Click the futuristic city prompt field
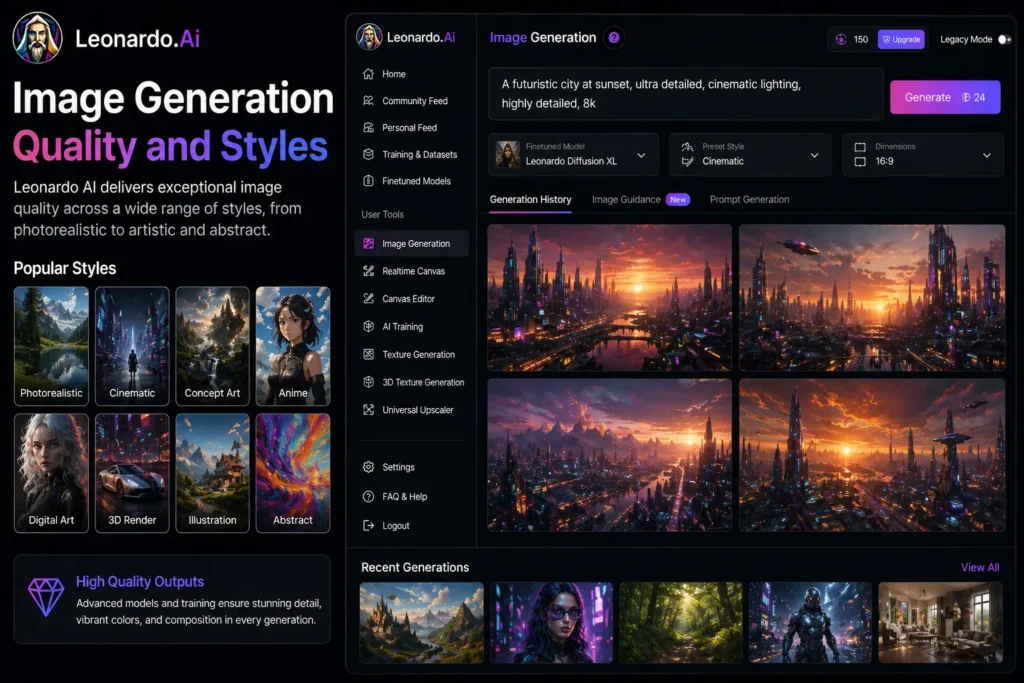The width and height of the screenshot is (1024, 683). tap(686, 94)
